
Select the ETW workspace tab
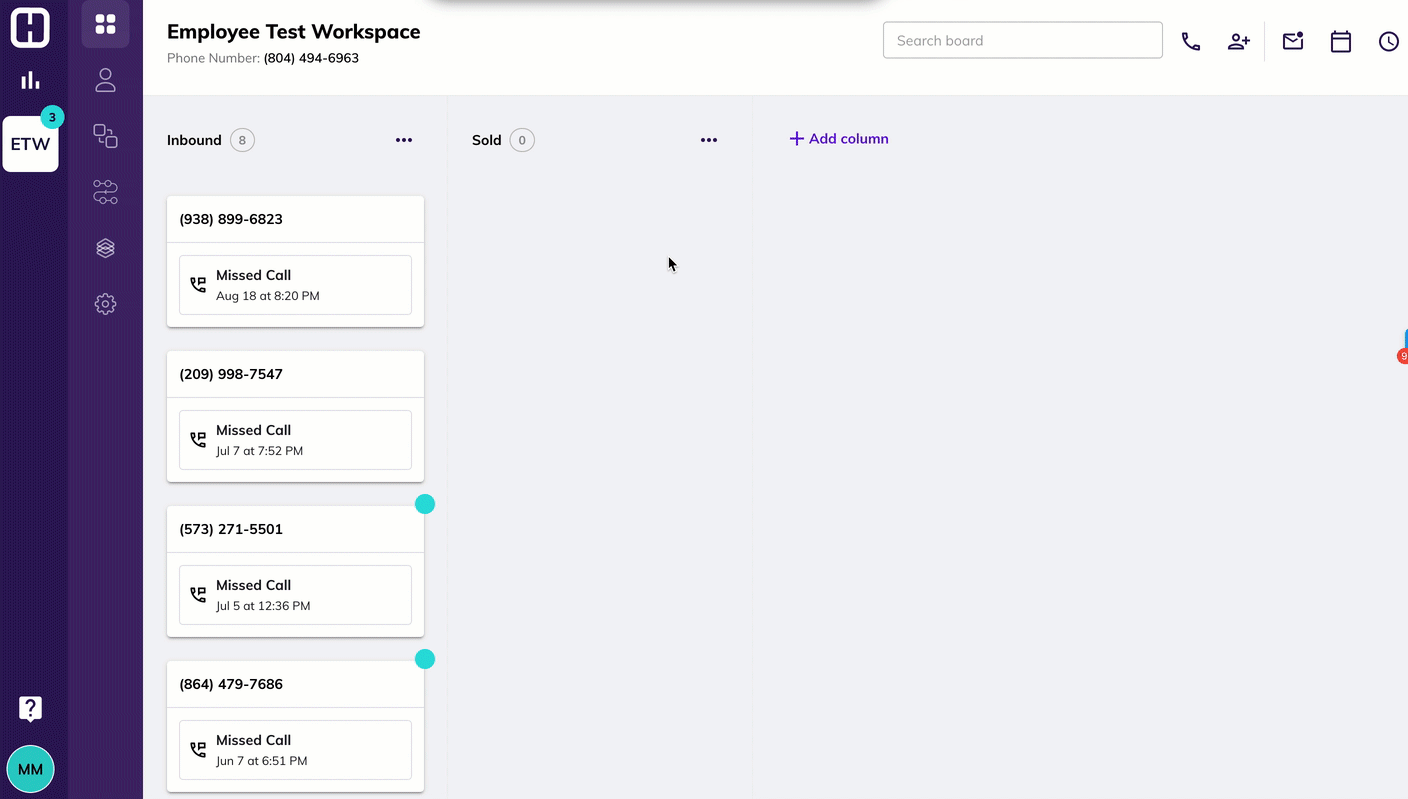tap(30, 144)
